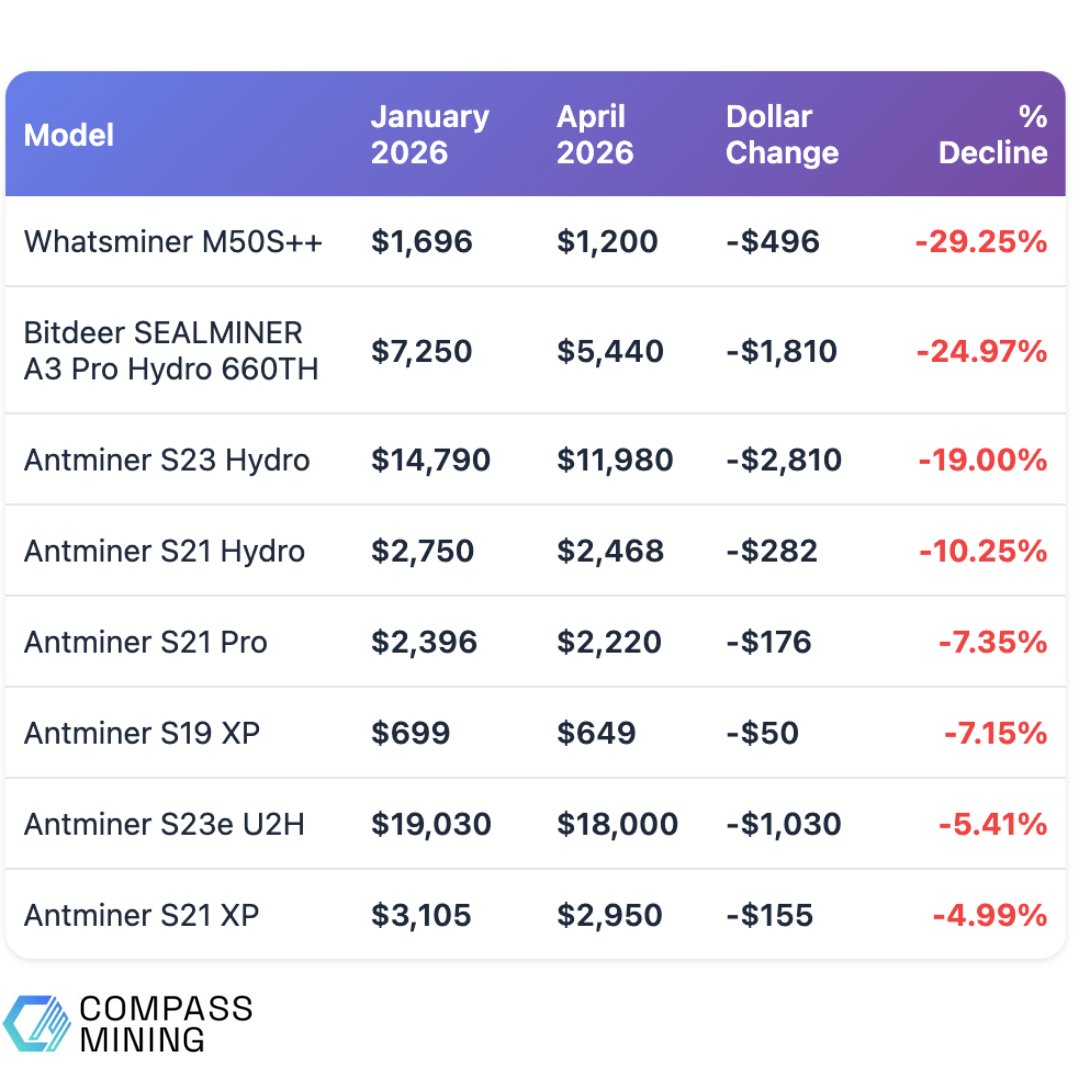Click the January 2026 column header

430,134
